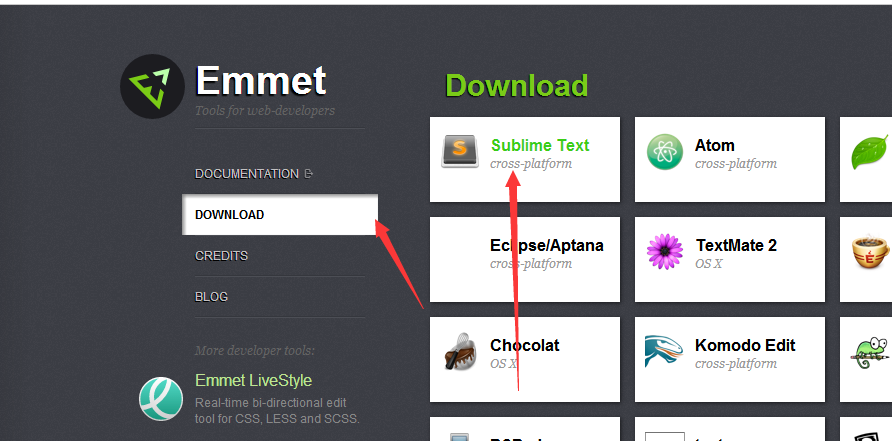The height and width of the screenshot is (441, 892).
Task: Click the Sublime Text app icon
Action: (x=460, y=151)
